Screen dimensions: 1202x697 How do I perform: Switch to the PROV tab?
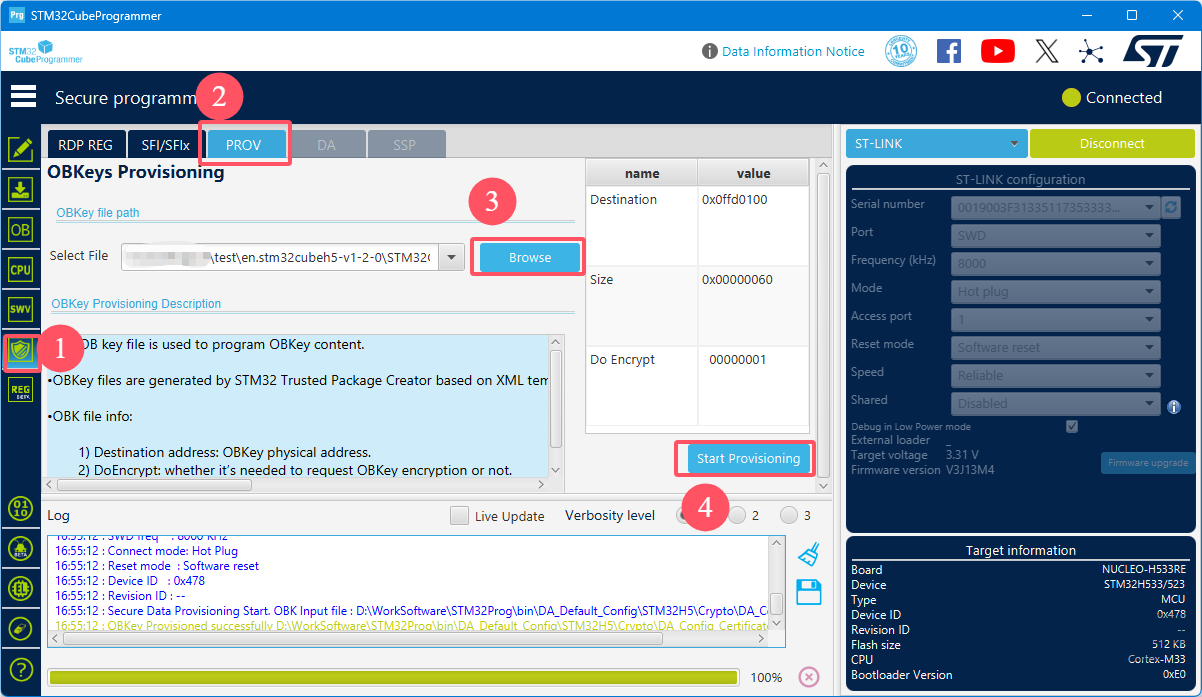[x=244, y=145]
